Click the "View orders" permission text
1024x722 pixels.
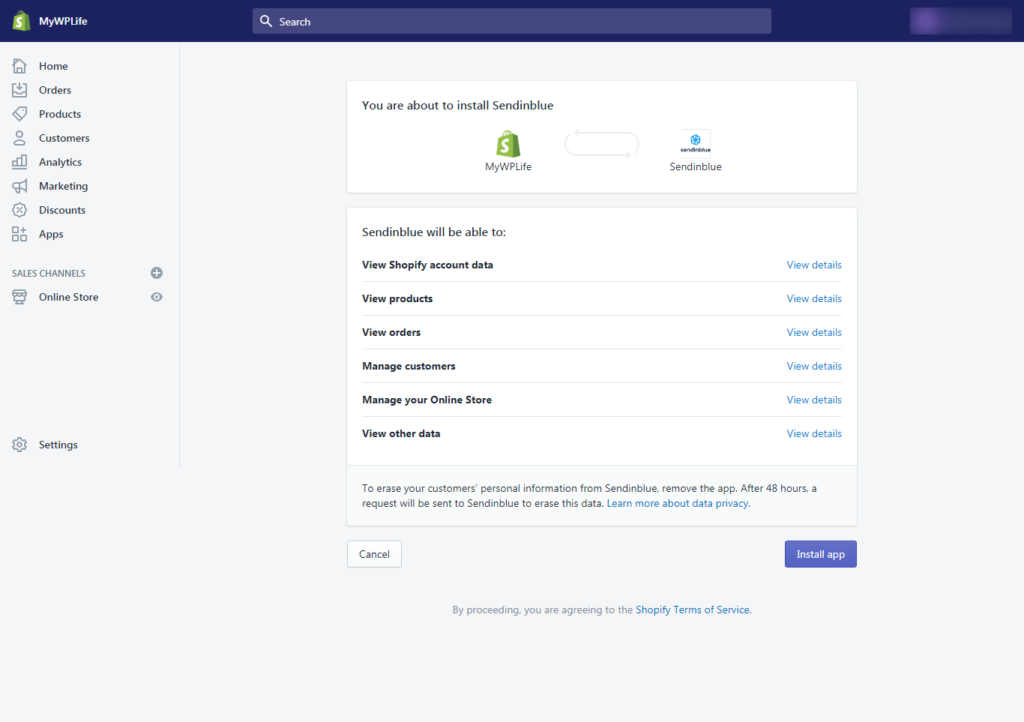point(391,332)
